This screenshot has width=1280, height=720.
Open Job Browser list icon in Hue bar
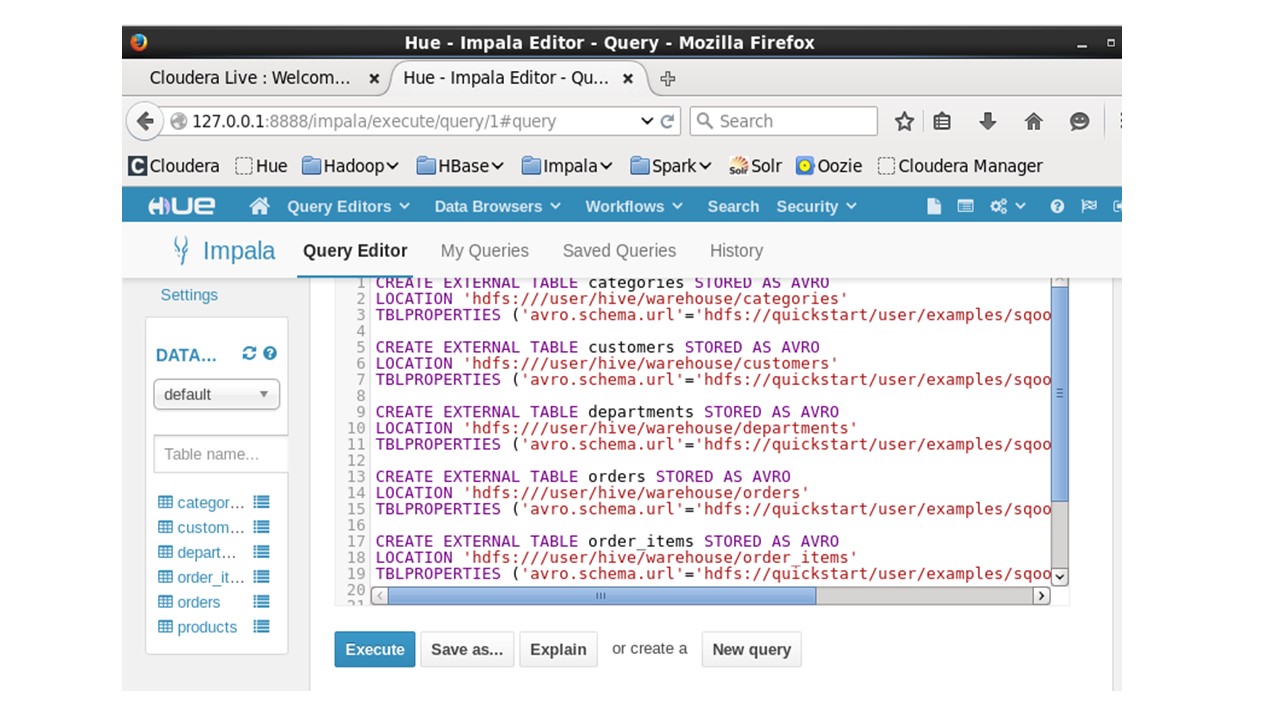tap(965, 206)
